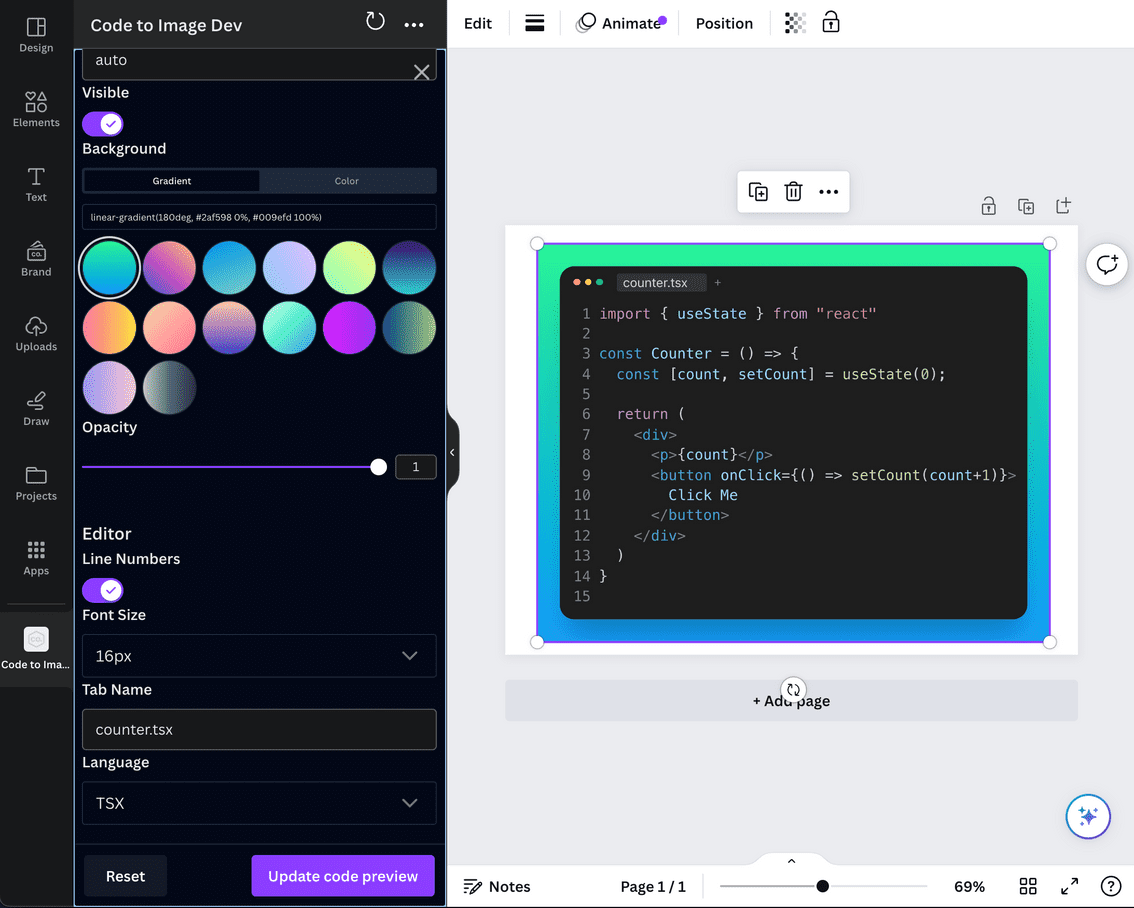The width and height of the screenshot is (1134, 908).
Task: Select the Draw tool
Action: (x=36, y=408)
